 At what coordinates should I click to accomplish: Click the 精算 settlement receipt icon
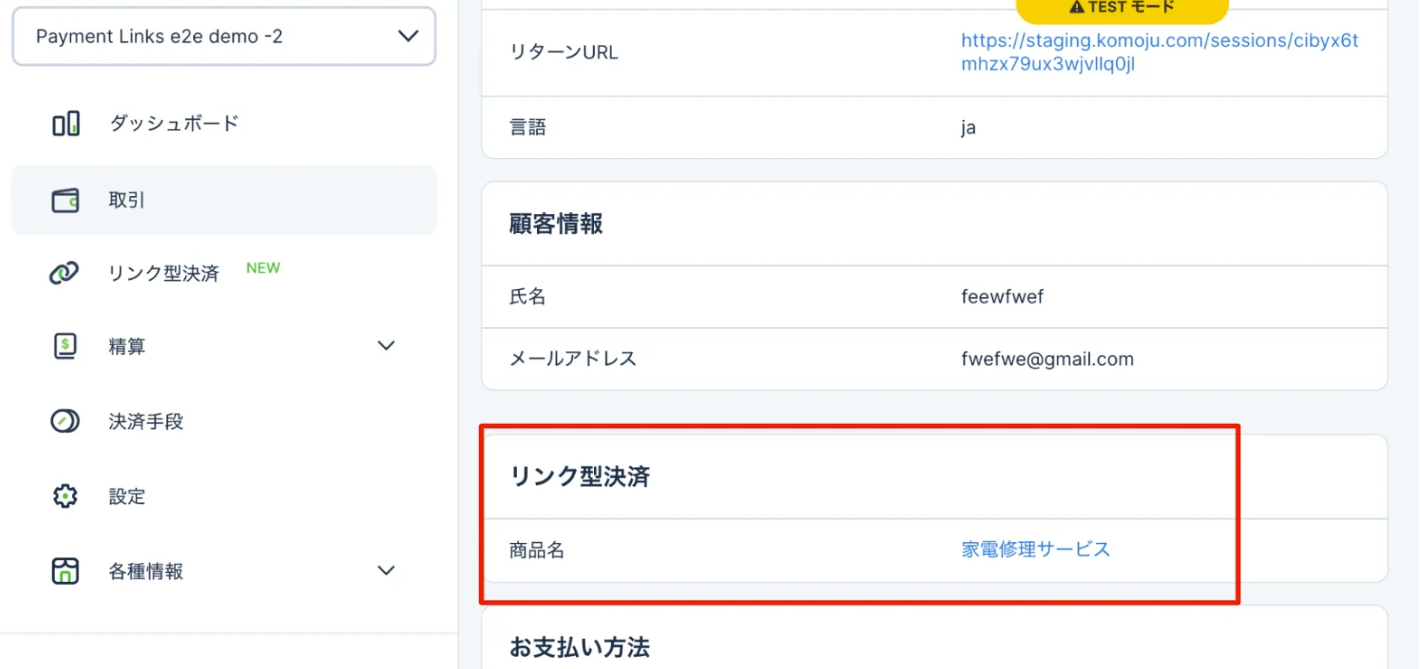coord(65,346)
